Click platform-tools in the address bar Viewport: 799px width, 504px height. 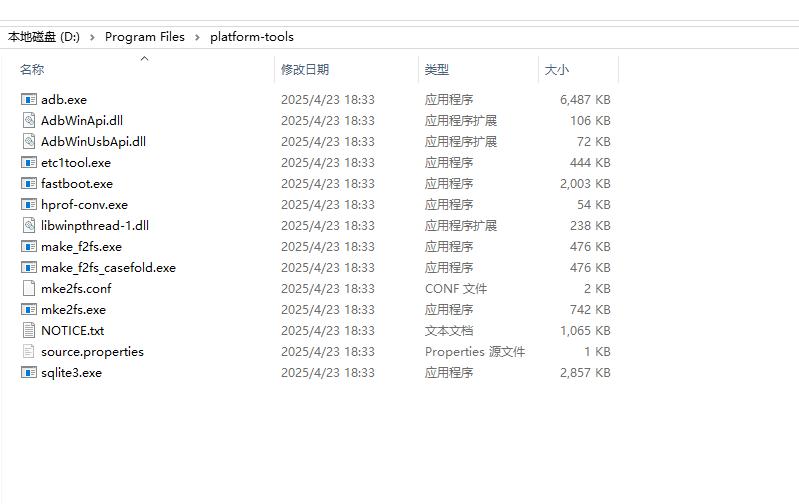pos(252,37)
